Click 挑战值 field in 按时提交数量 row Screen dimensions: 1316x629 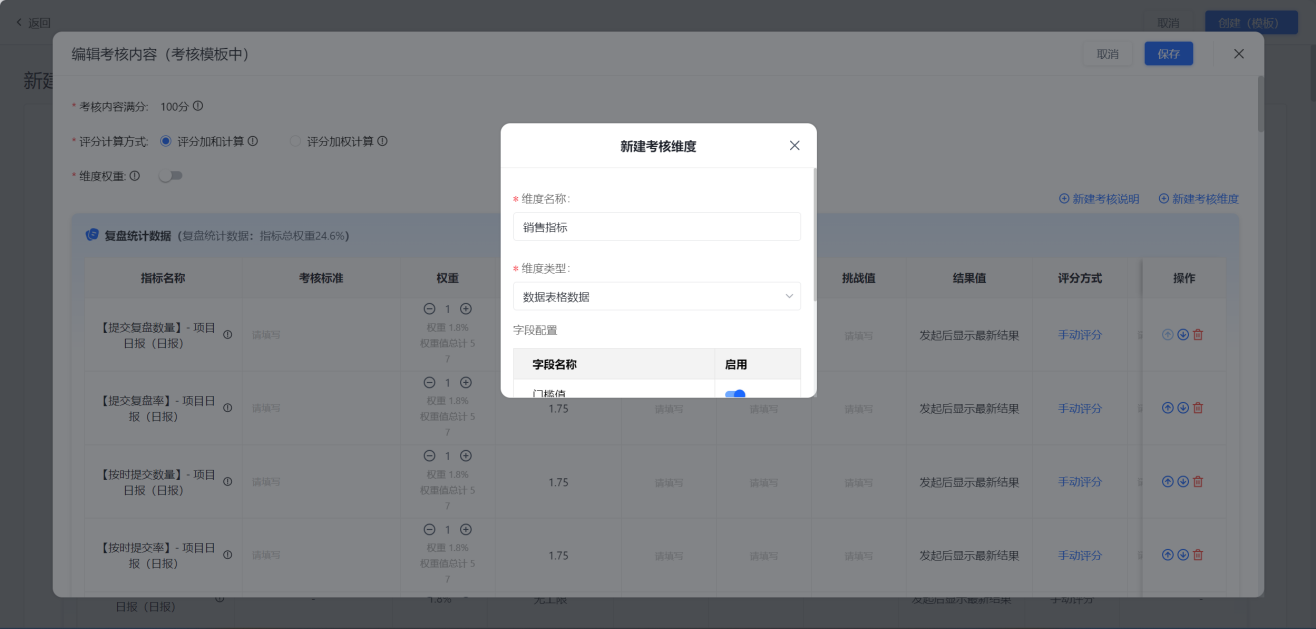[858, 482]
